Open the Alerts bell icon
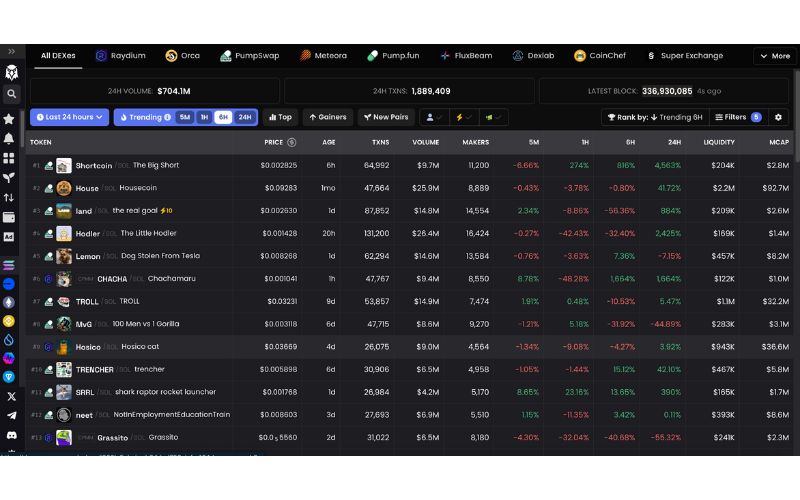 (9, 138)
